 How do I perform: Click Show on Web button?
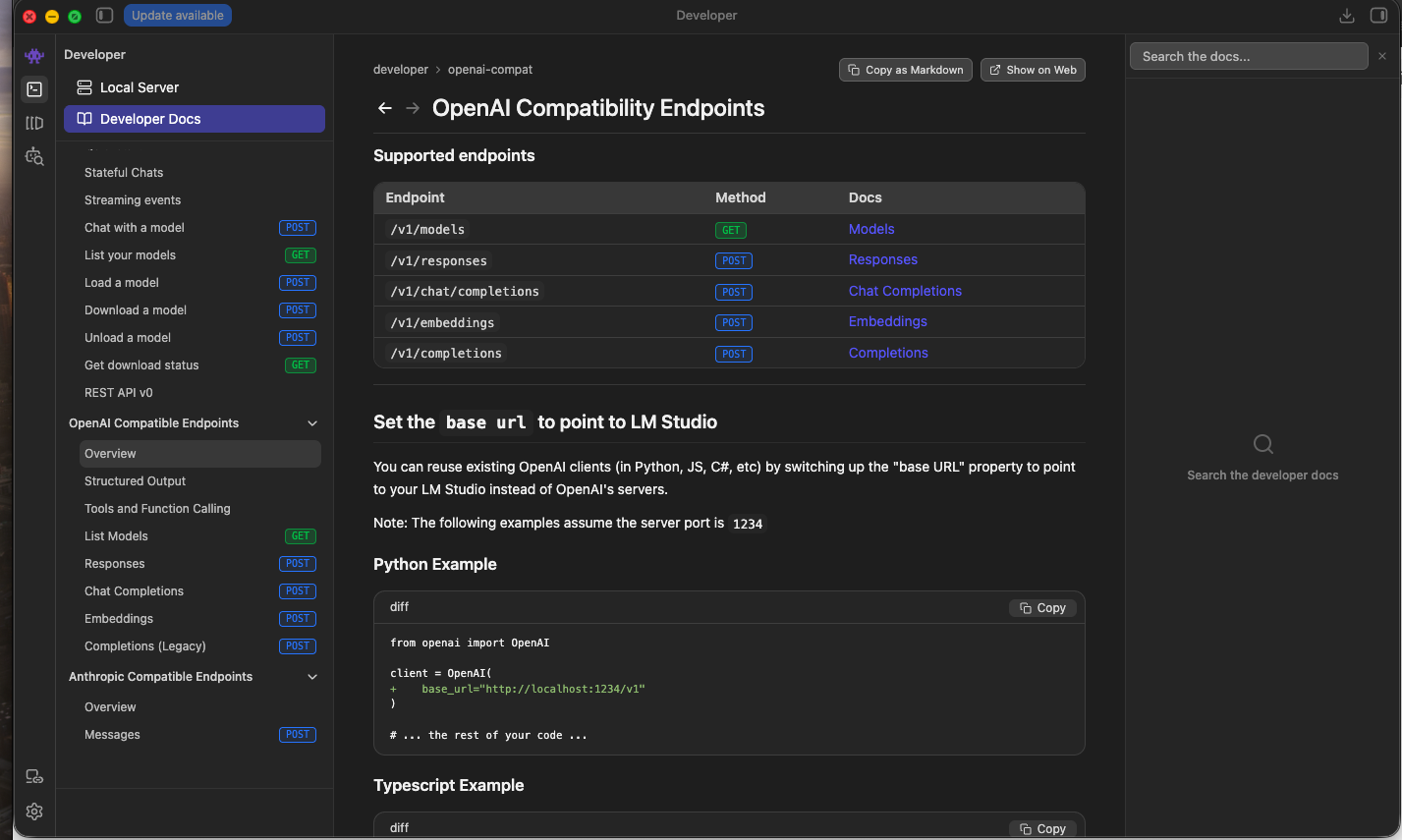pyautogui.click(x=1033, y=70)
